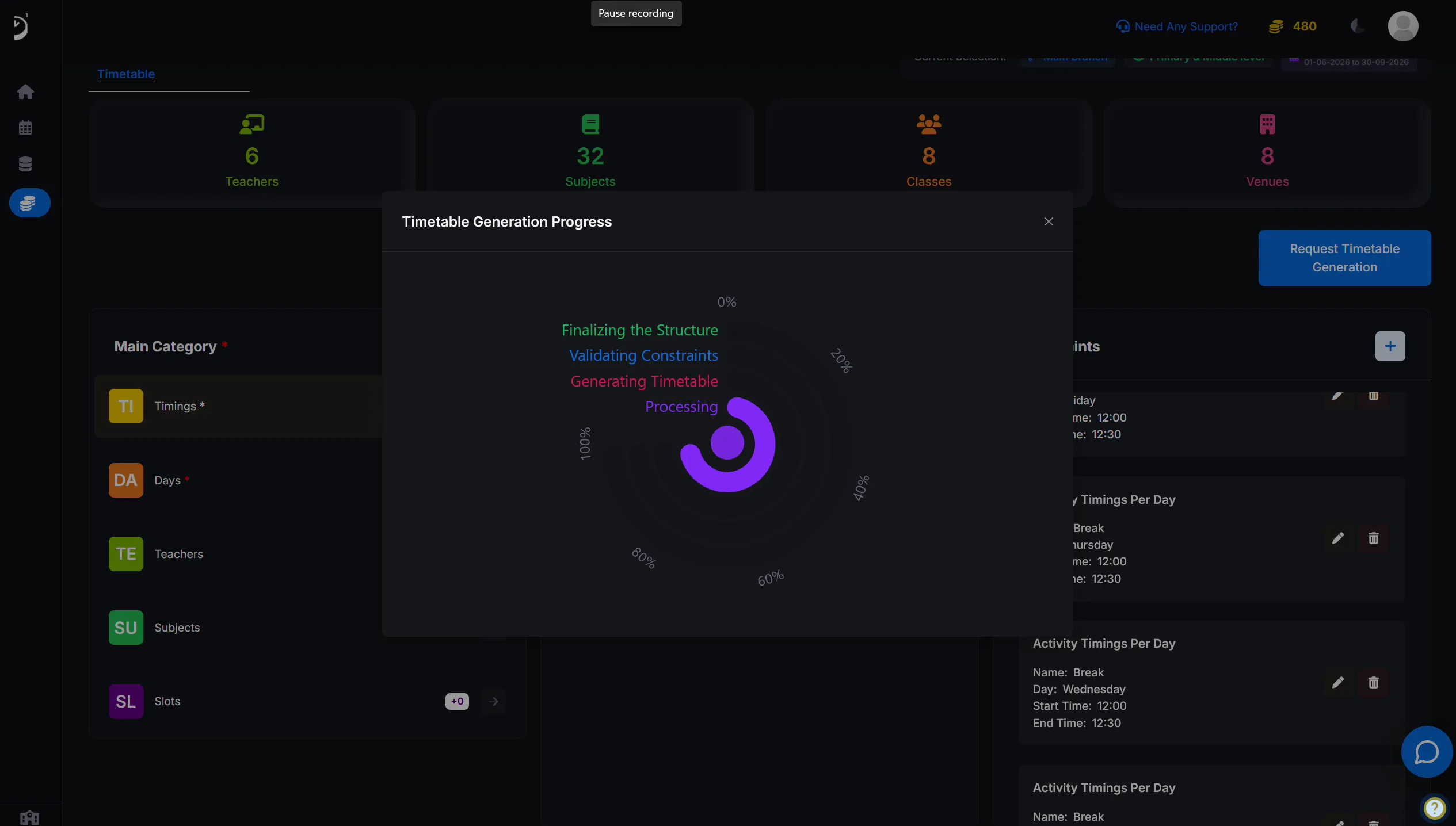Click the Subjects summary card
The image size is (1456, 826).
(590, 152)
